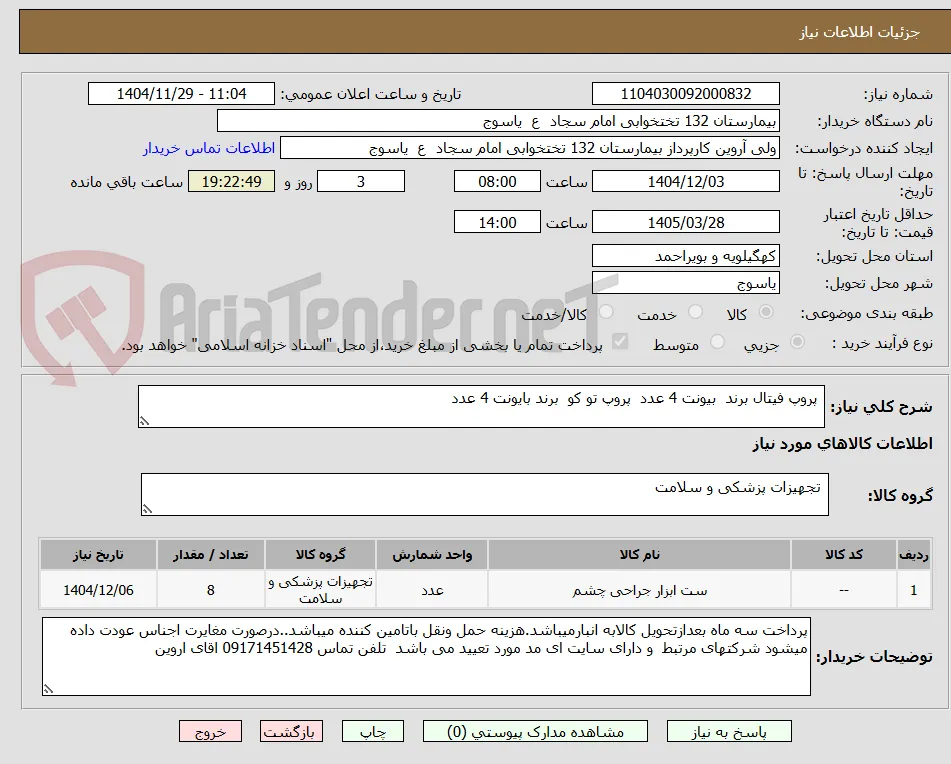
Task: Click the شرح کلی نیاز text area
Action: [481, 407]
